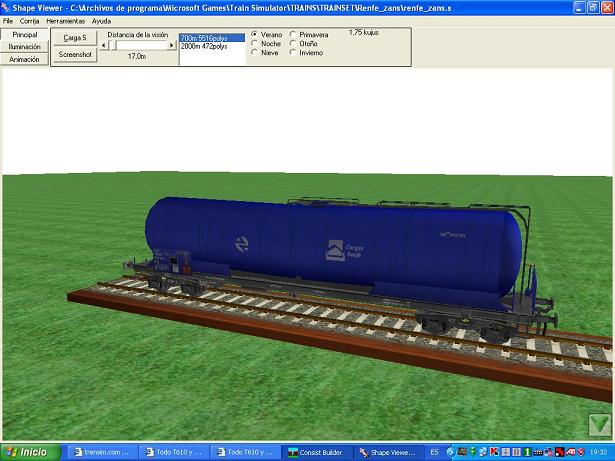Click the left arrow of vision distance slider
The width and height of the screenshot is (615, 461).
click(x=102, y=45)
